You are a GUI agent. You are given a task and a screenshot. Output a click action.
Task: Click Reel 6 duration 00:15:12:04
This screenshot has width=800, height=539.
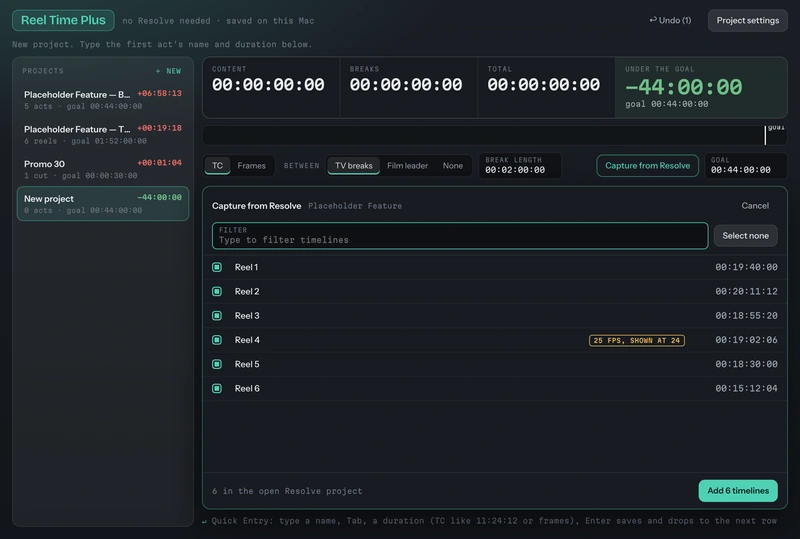(746, 388)
